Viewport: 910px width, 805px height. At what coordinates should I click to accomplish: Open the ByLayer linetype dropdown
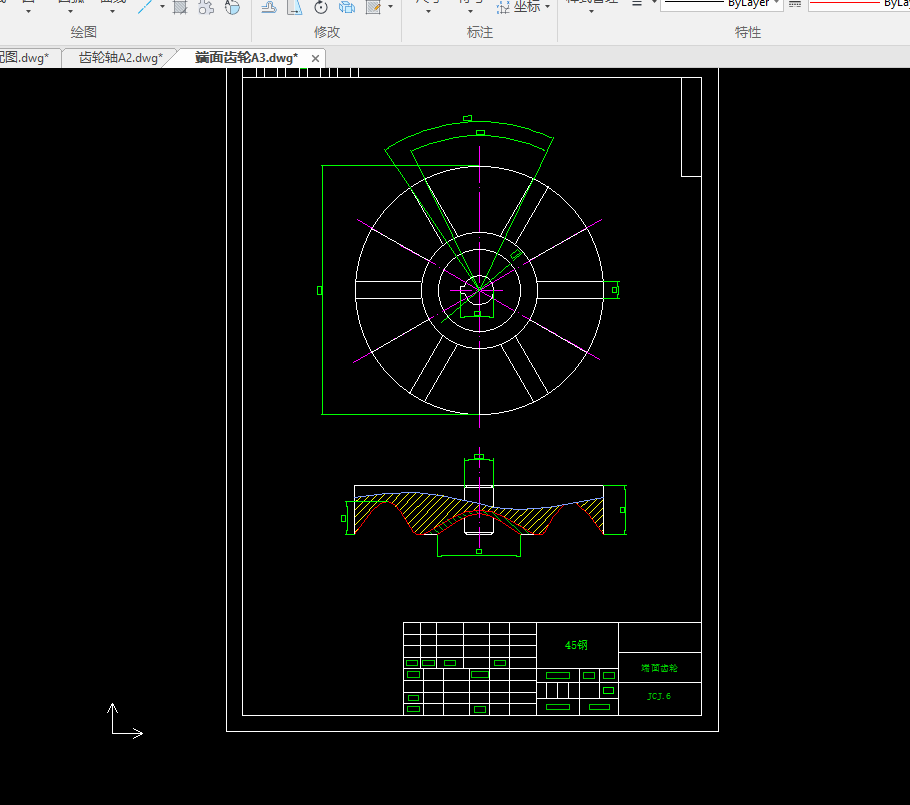(720, 5)
